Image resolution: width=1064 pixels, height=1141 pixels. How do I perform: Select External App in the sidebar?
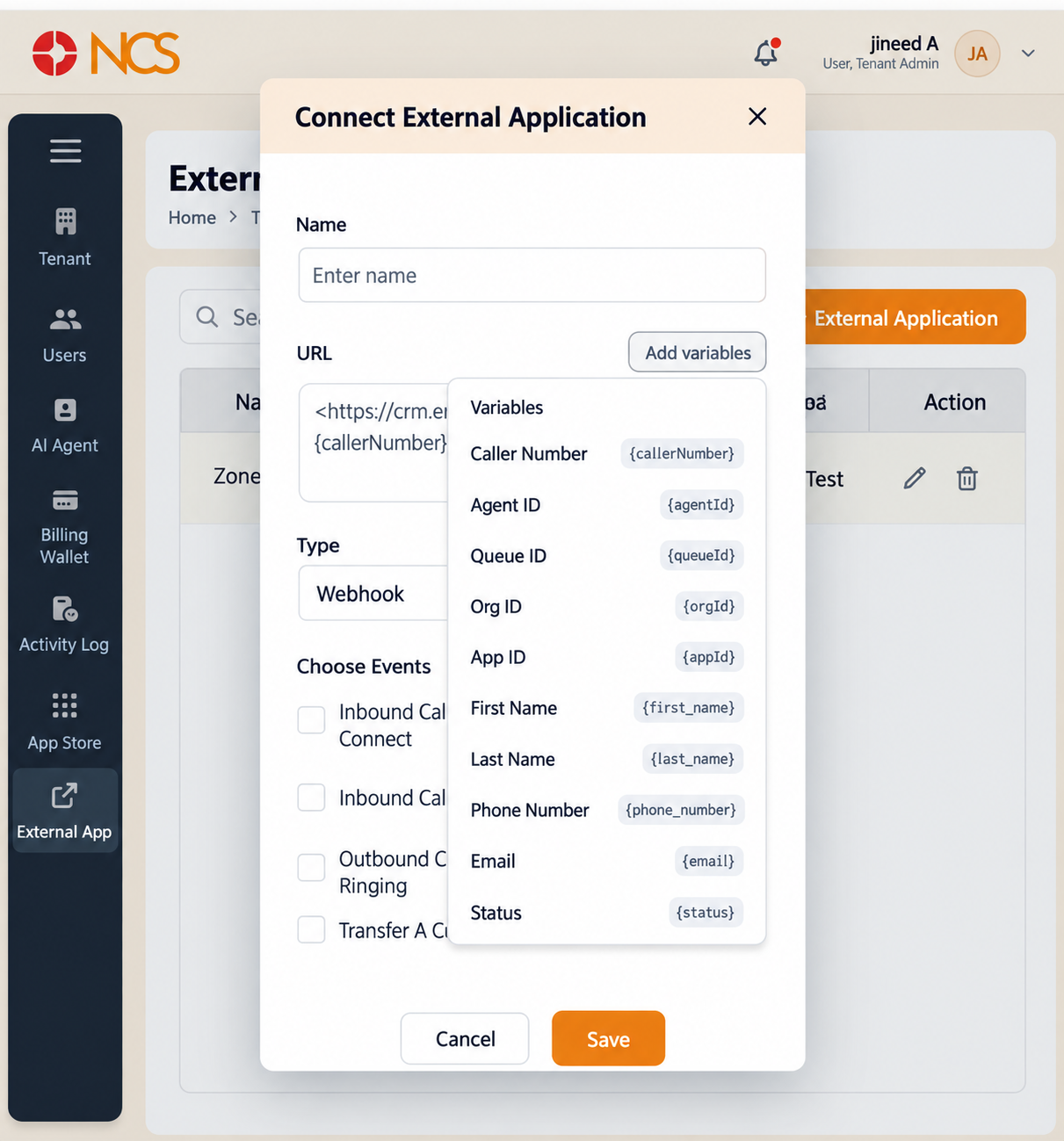(x=65, y=811)
